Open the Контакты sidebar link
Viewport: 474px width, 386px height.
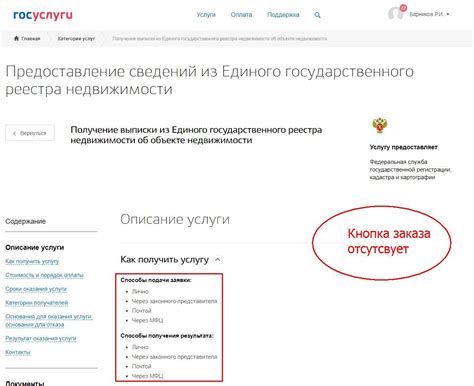pos(18,352)
